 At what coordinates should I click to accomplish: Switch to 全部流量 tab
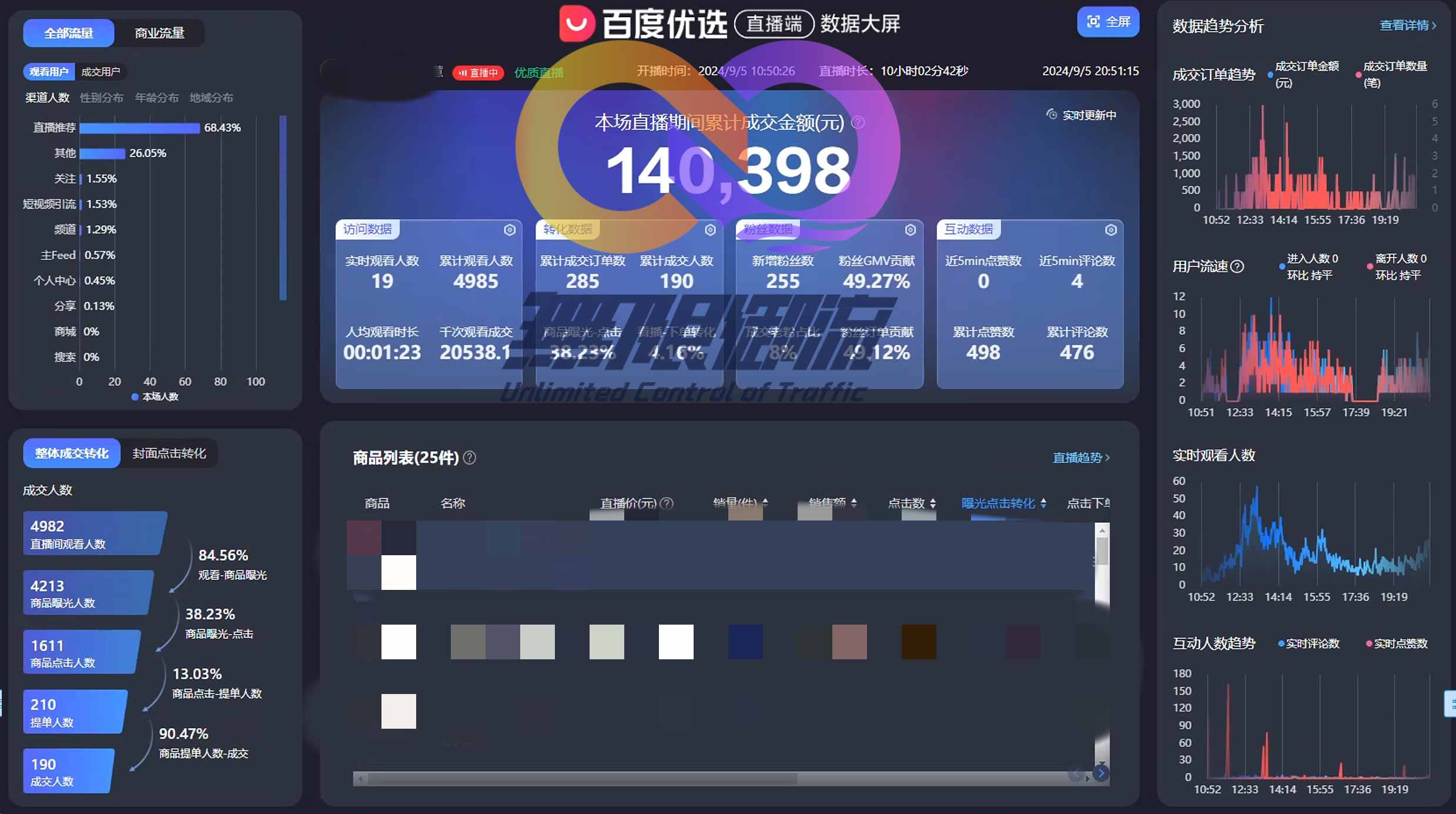tap(69, 33)
